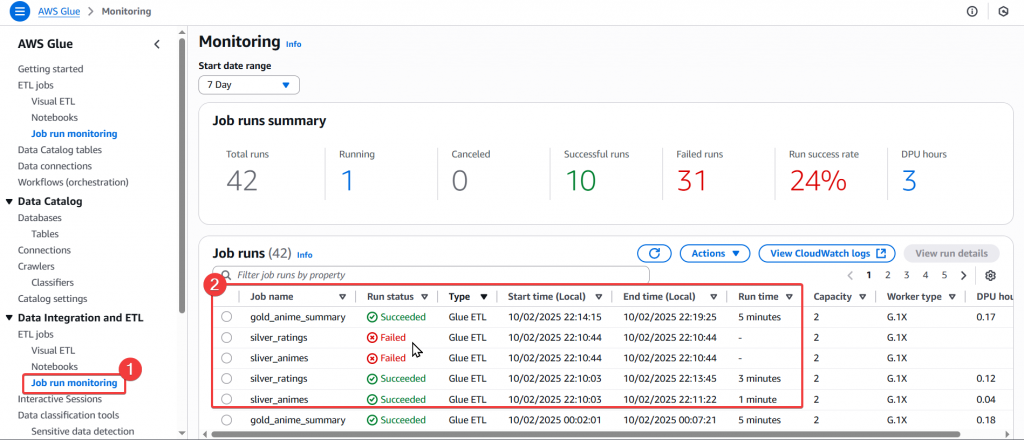The width and height of the screenshot is (1024, 440).
Task: Go to page 2 of job runs
Action: pyautogui.click(x=888, y=275)
